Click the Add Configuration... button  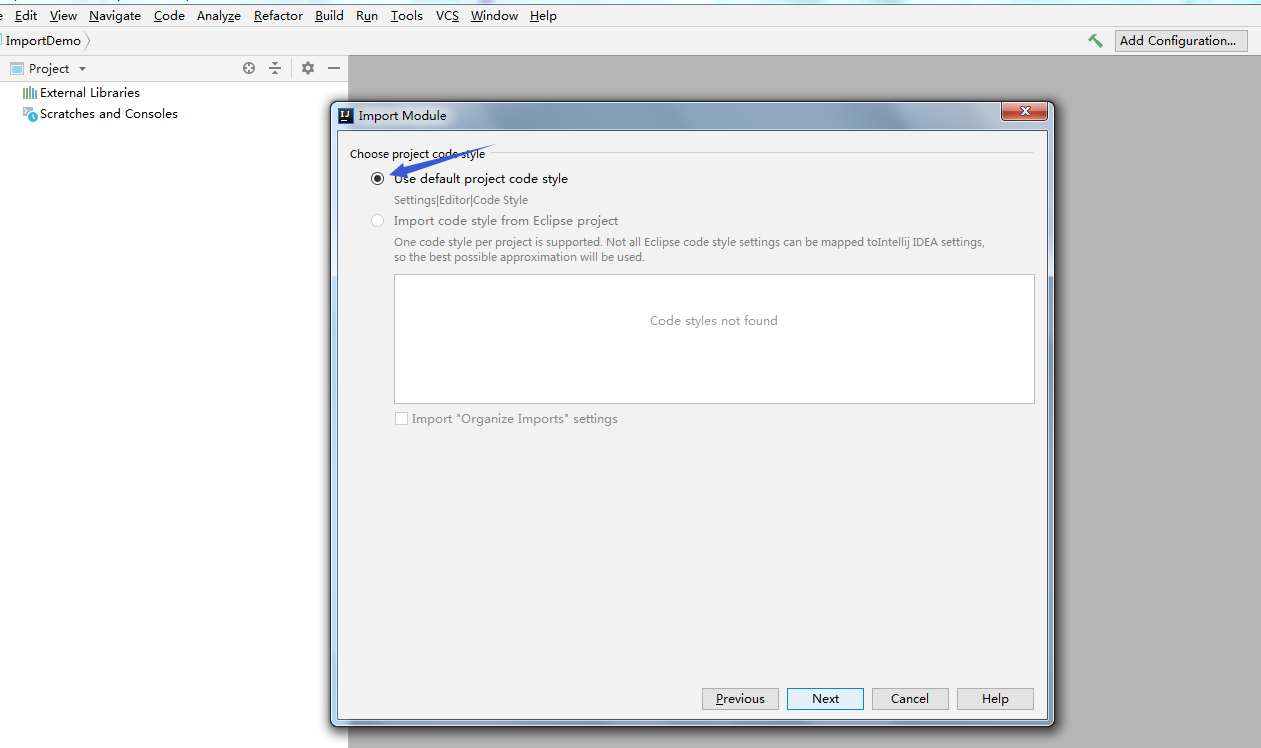(x=1181, y=41)
